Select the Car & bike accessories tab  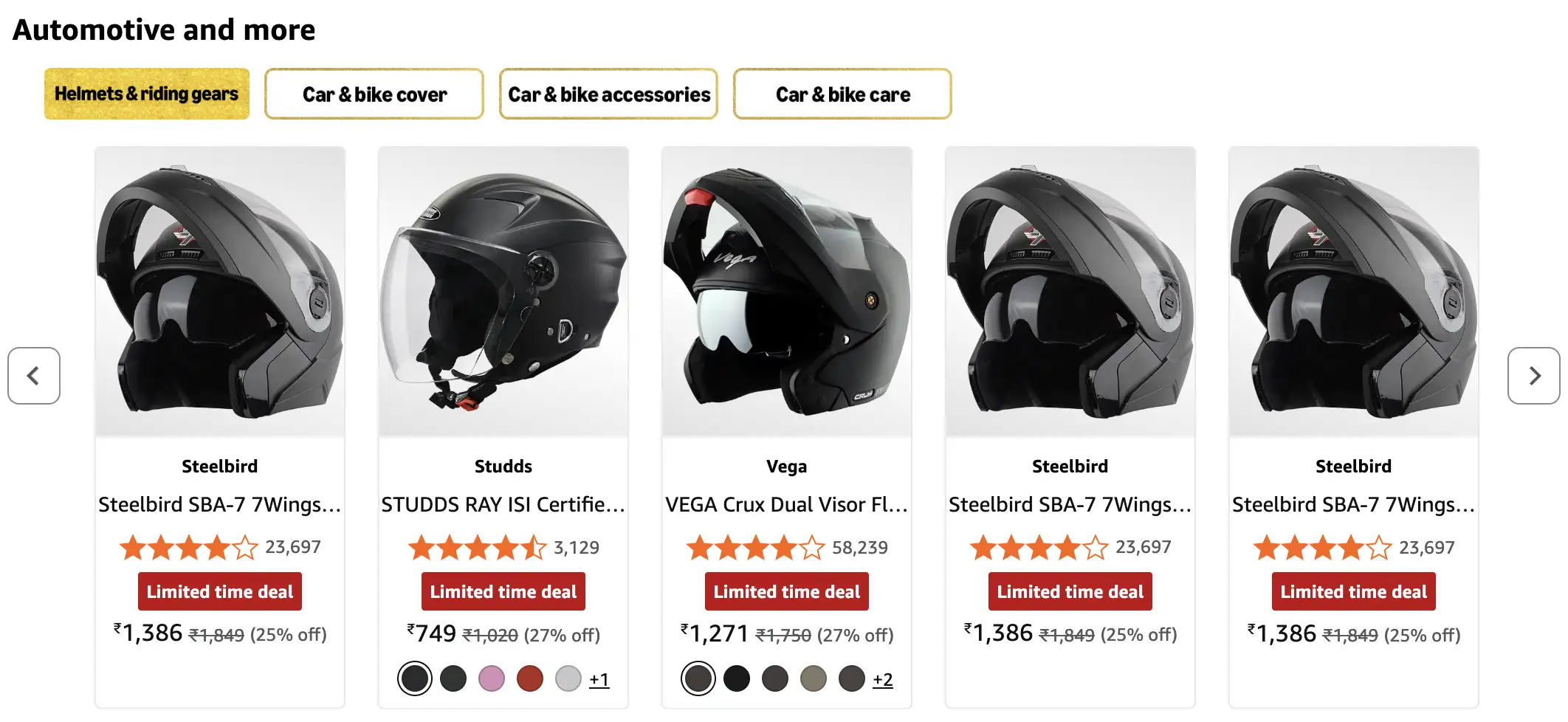pos(608,94)
